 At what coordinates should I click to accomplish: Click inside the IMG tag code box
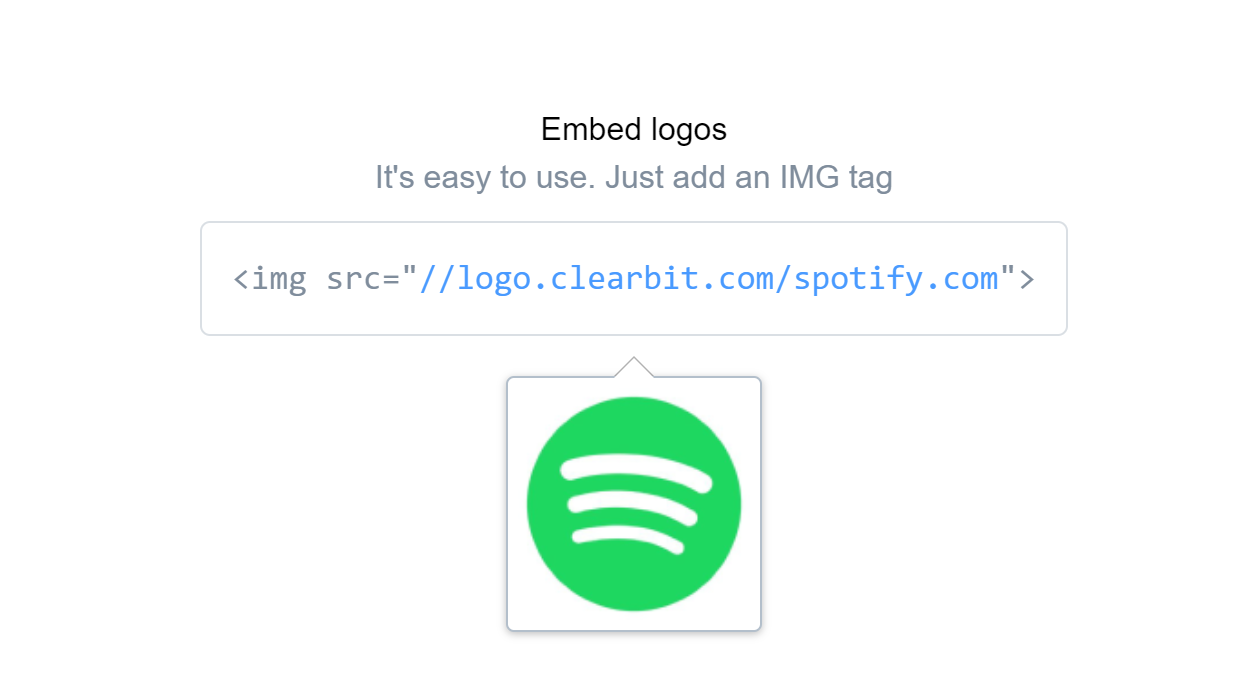[x=634, y=278]
